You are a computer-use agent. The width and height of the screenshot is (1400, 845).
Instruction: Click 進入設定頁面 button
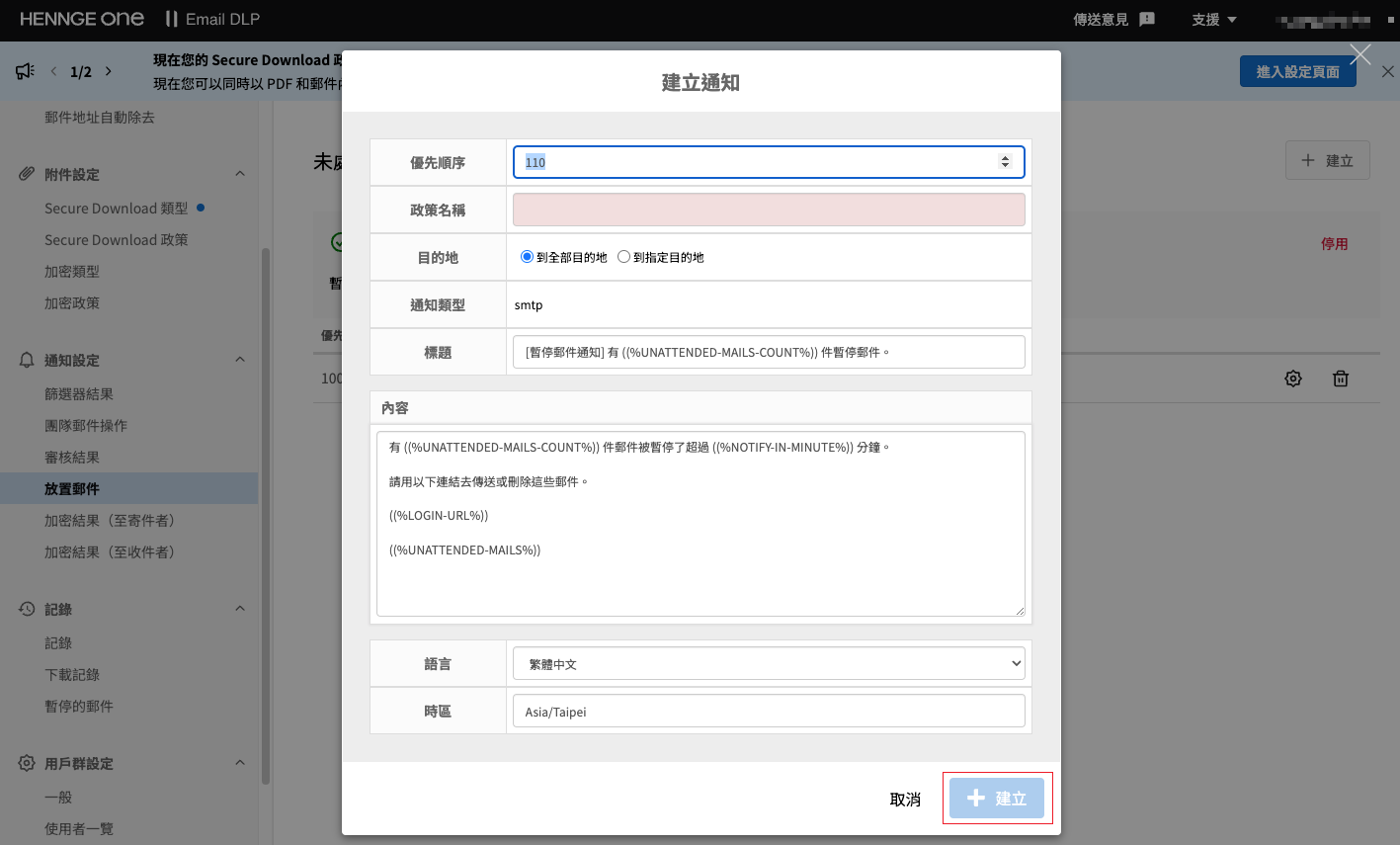(1298, 71)
